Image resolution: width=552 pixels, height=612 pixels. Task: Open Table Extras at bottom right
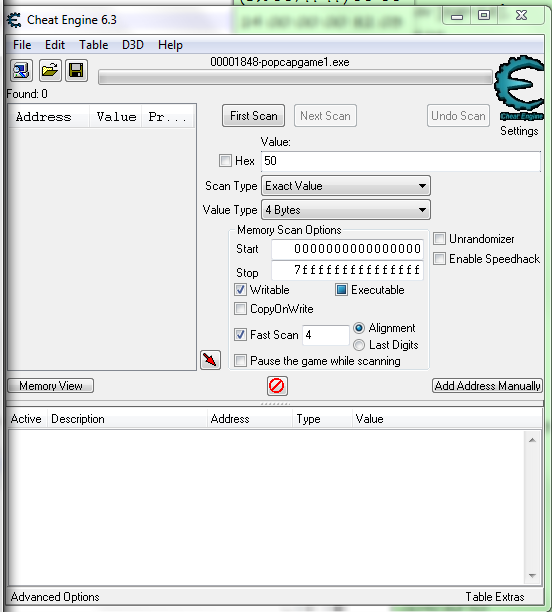(495, 597)
